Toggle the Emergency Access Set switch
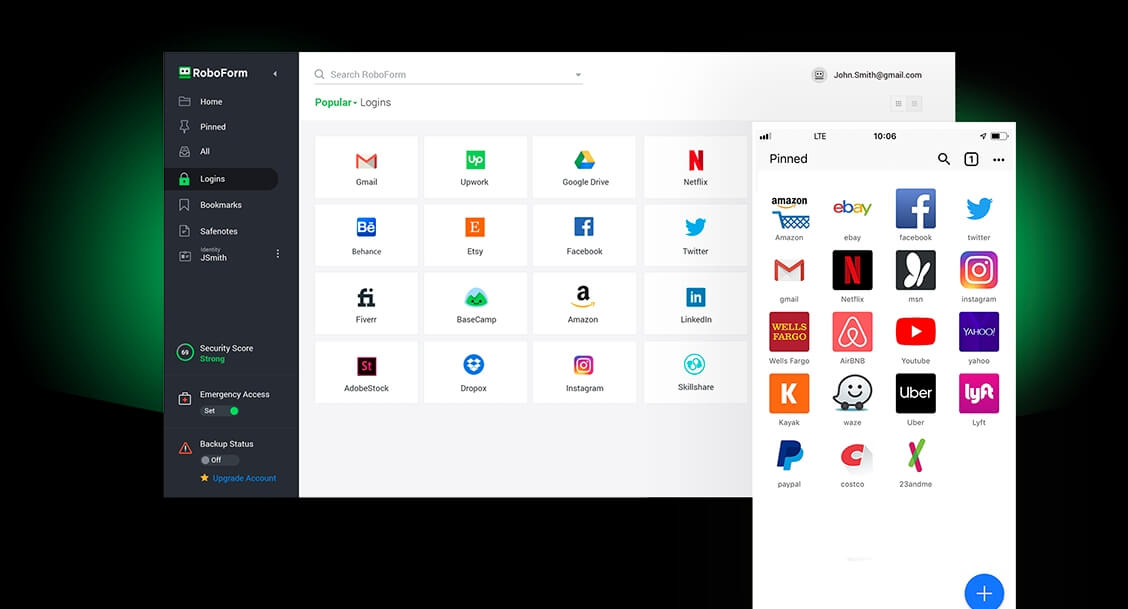This screenshot has width=1128, height=609. [219, 411]
